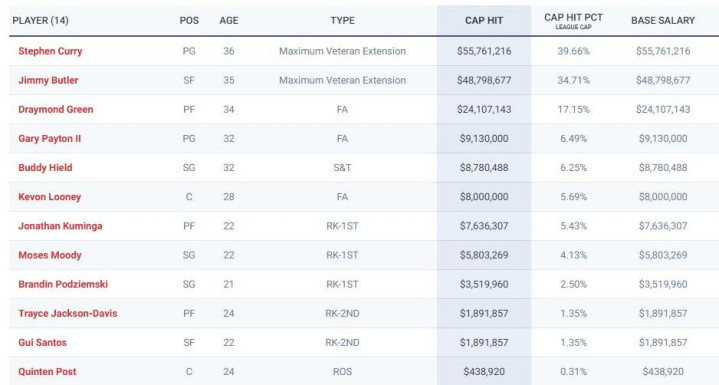Viewport: 719px width, 385px height.
Task: Sort the table by AGE header
Action: (229, 21)
